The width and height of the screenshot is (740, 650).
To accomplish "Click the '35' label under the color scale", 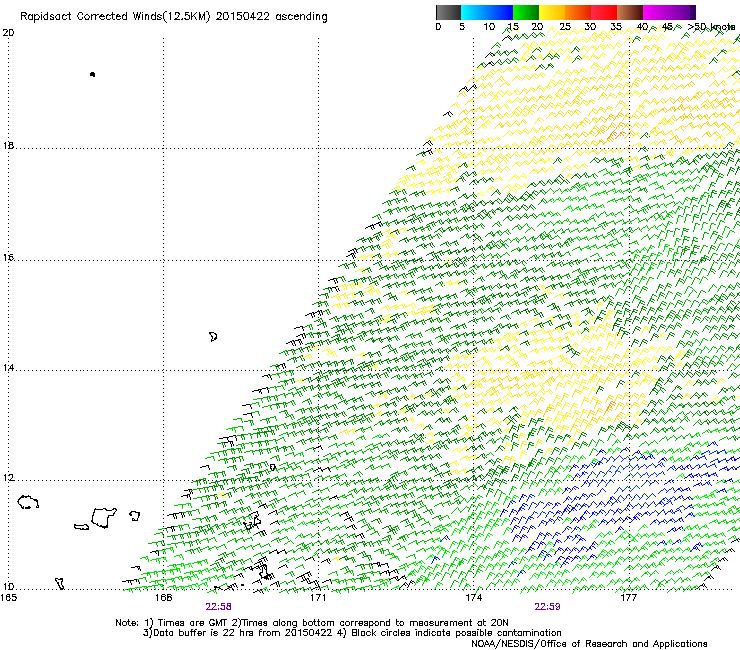I will tap(616, 27).
